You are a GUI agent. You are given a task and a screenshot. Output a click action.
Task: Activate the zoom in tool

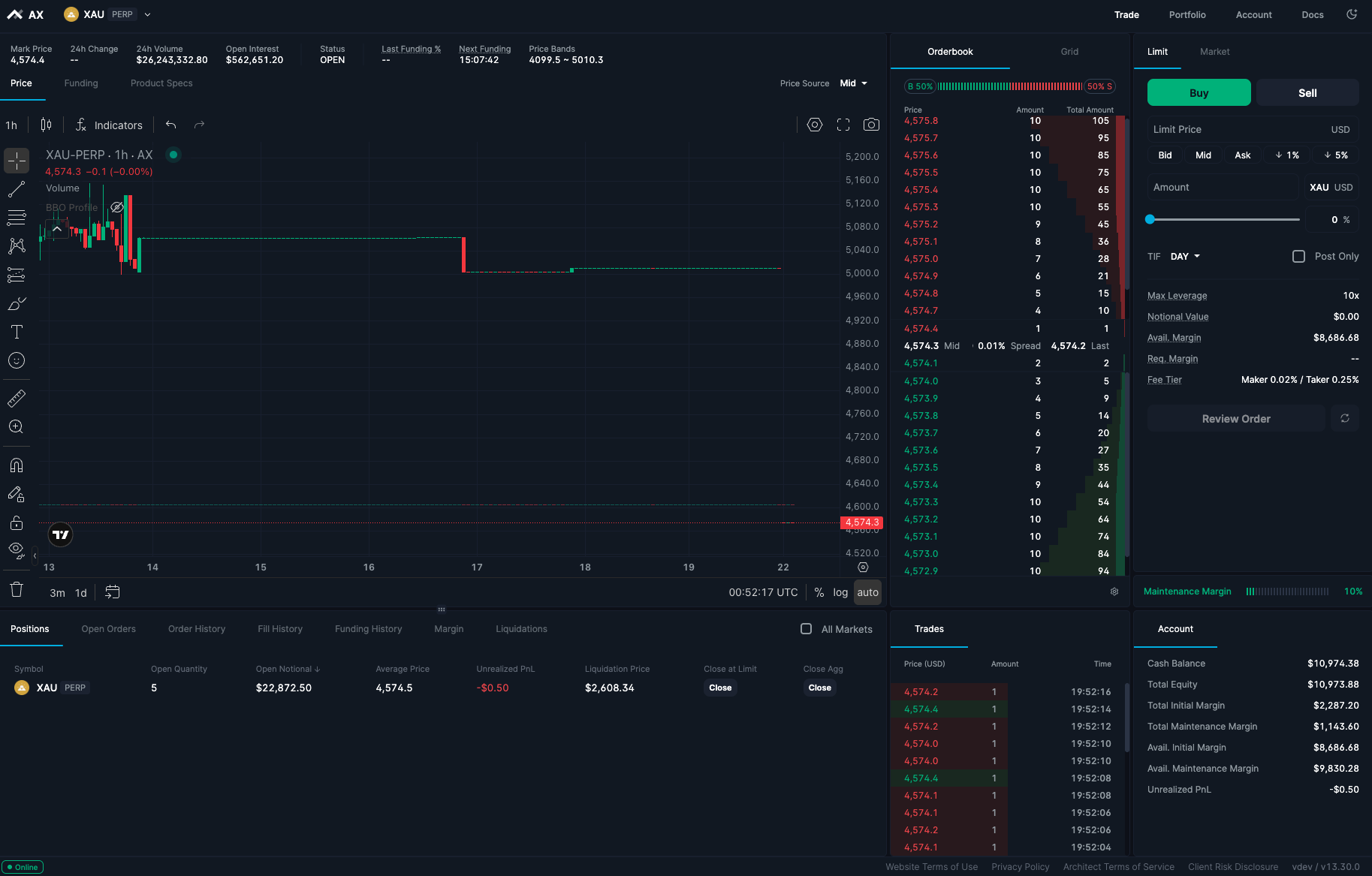(x=17, y=426)
